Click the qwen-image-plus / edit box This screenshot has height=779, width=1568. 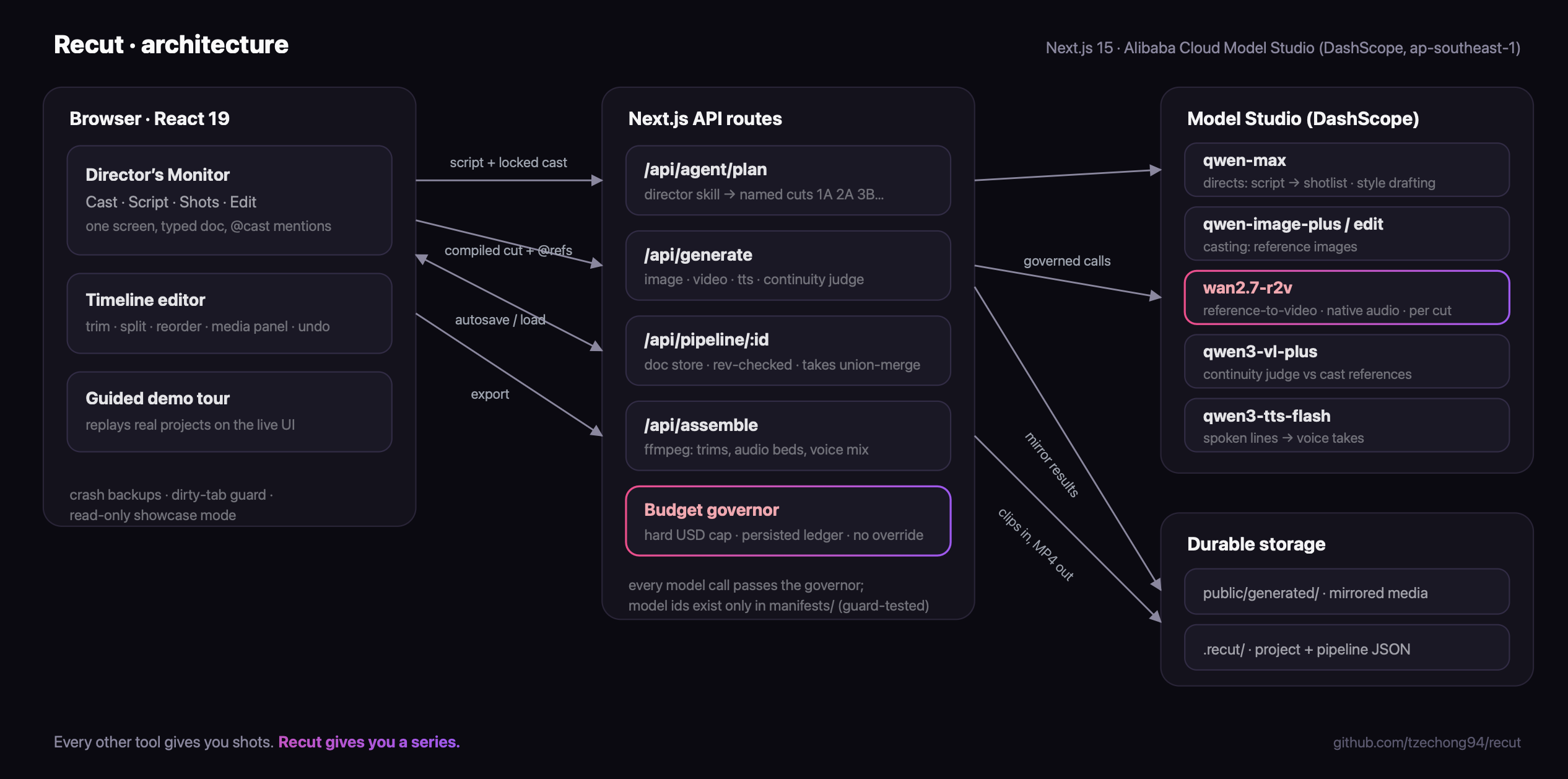pyautogui.click(x=1346, y=233)
